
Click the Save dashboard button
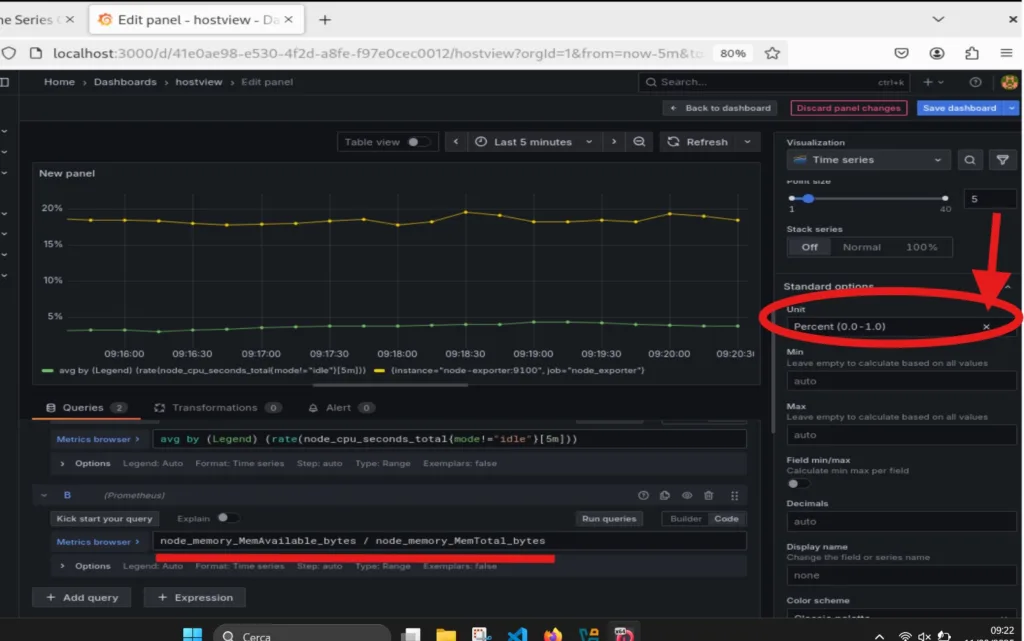[959, 108]
